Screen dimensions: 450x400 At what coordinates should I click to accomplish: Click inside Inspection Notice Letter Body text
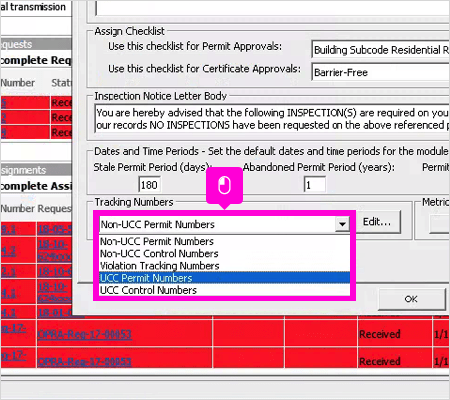pos(272,119)
